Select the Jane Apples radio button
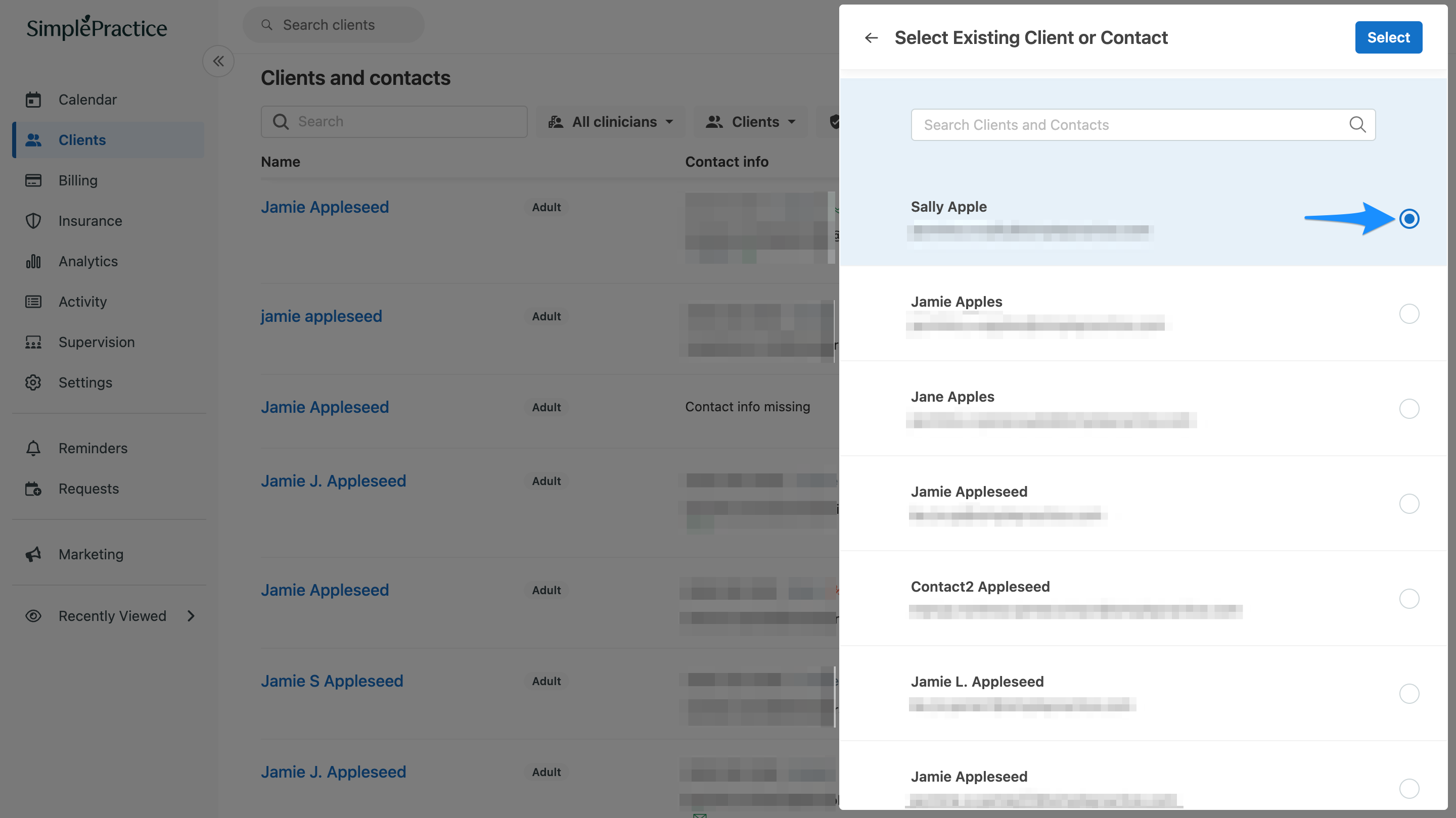Screen dimensions: 1456x818 1409,408
